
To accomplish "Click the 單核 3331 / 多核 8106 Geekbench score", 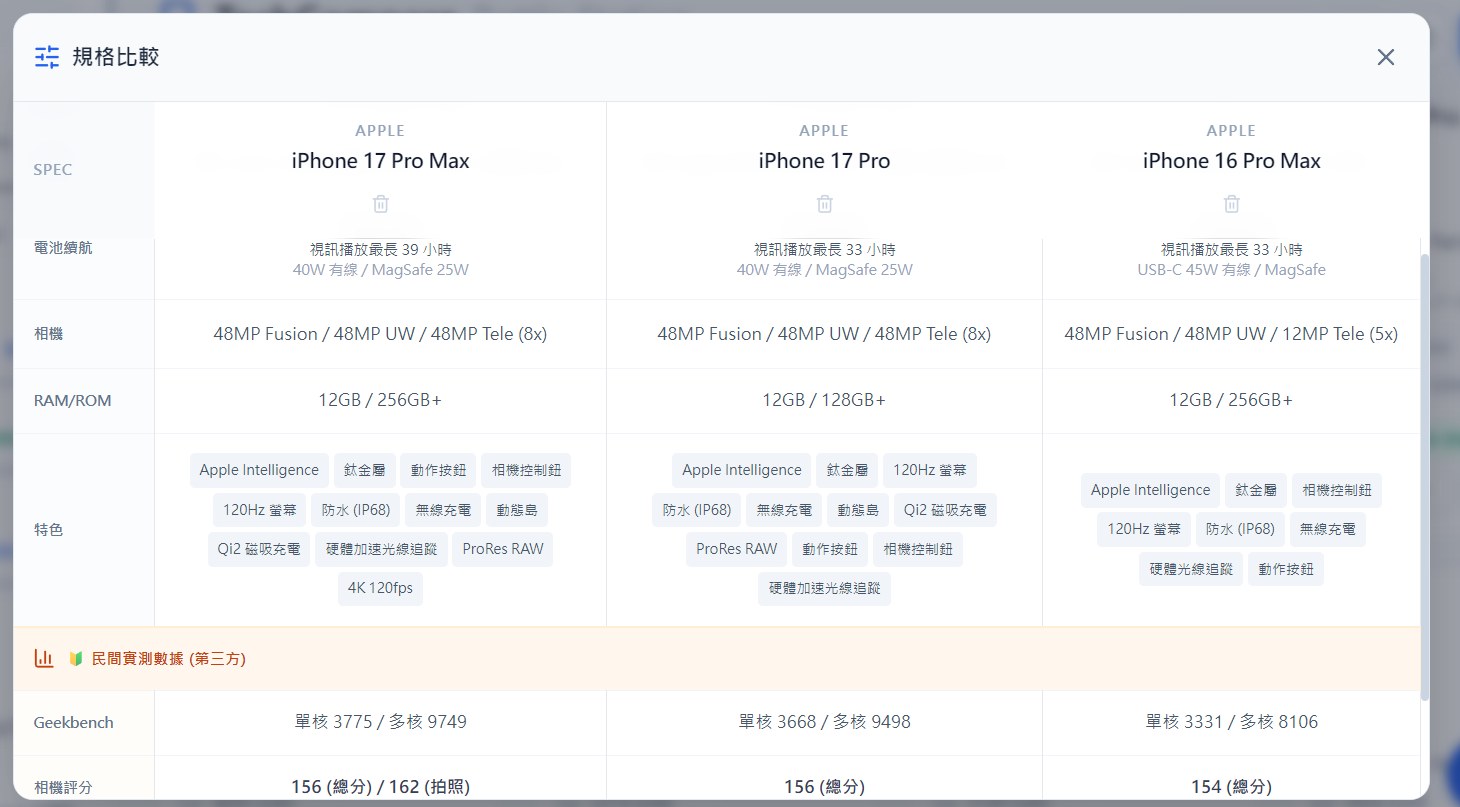I will [1231, 722].
